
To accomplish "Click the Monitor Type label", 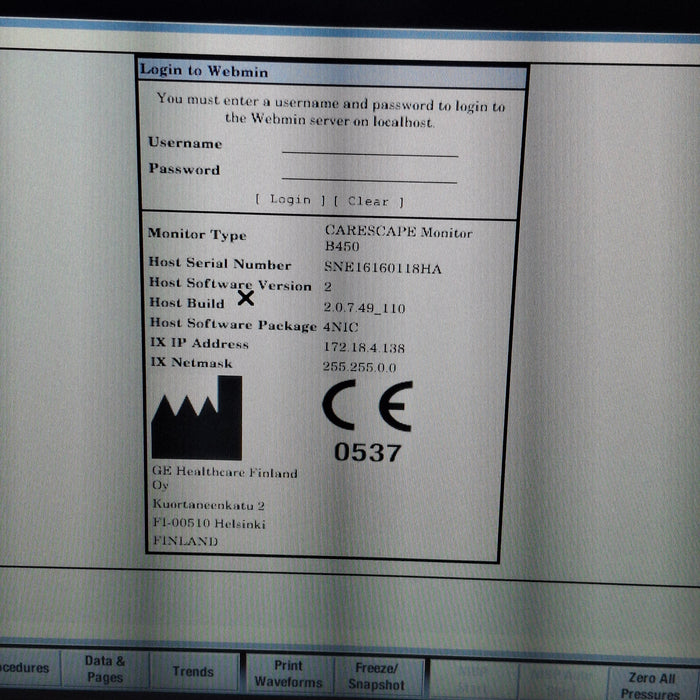I will click(x=197, y=234).
